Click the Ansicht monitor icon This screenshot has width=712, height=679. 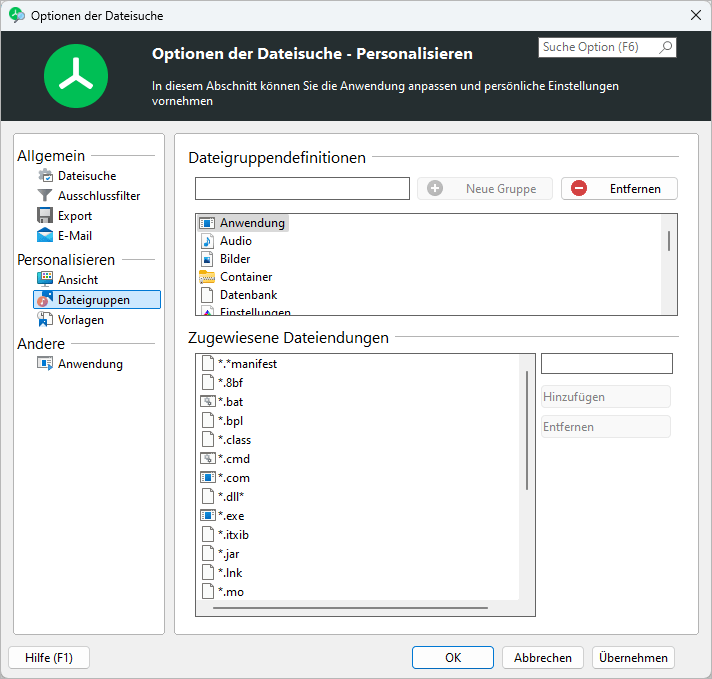45,279
